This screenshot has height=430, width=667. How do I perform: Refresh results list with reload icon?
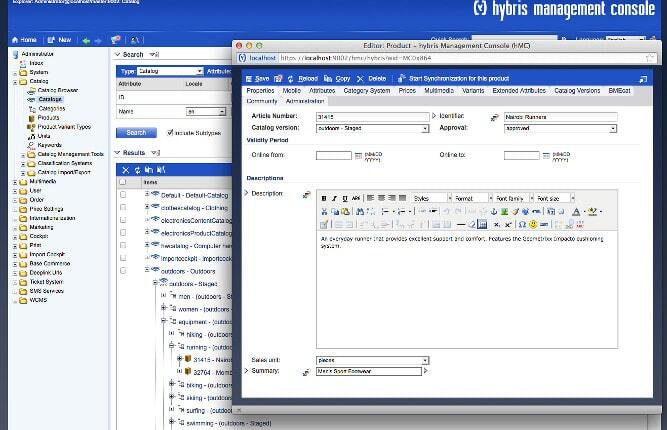(137, 170)
